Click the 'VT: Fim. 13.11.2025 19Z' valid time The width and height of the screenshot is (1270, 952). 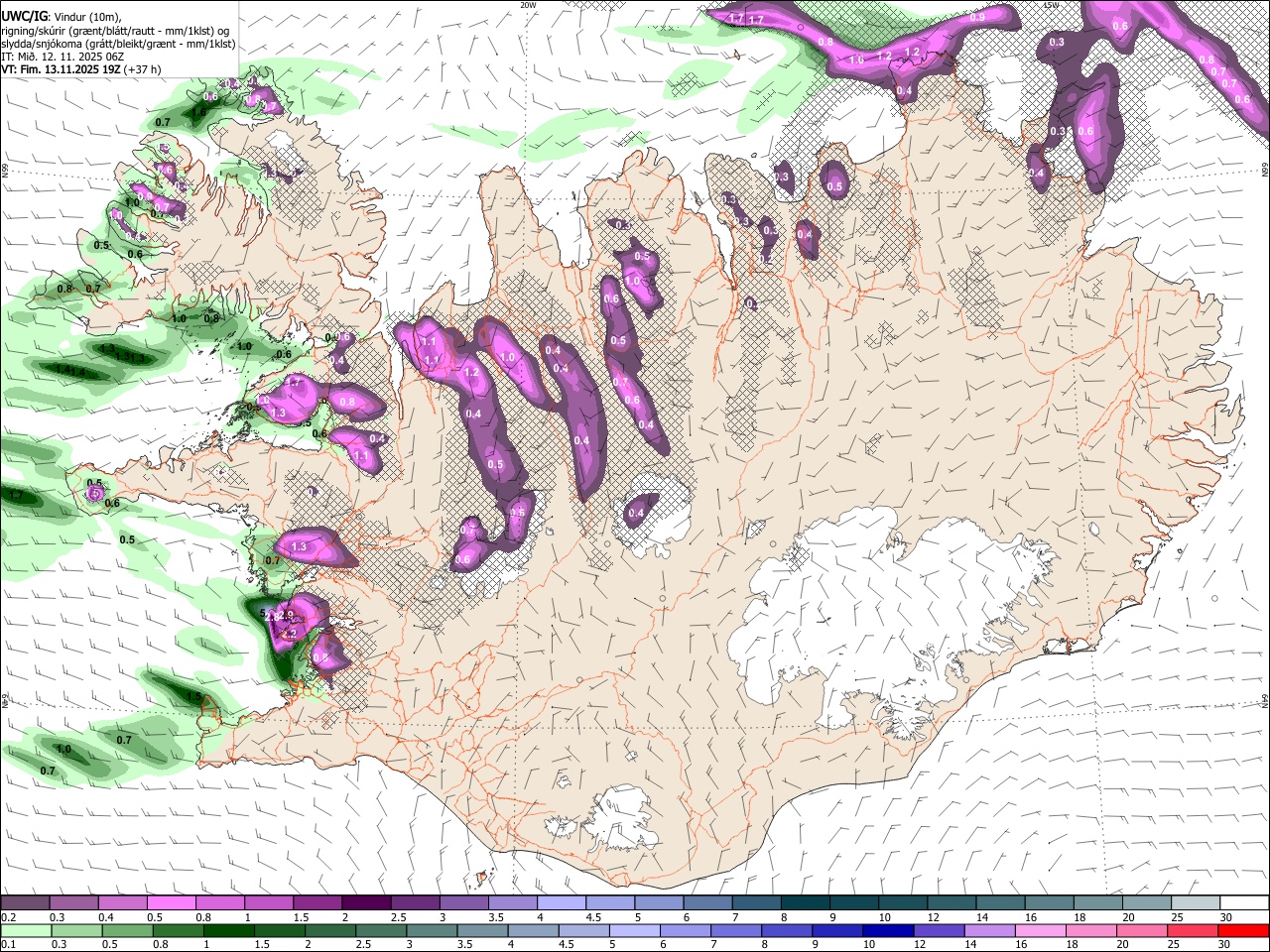pyautogui.click(x=62, y=69)
